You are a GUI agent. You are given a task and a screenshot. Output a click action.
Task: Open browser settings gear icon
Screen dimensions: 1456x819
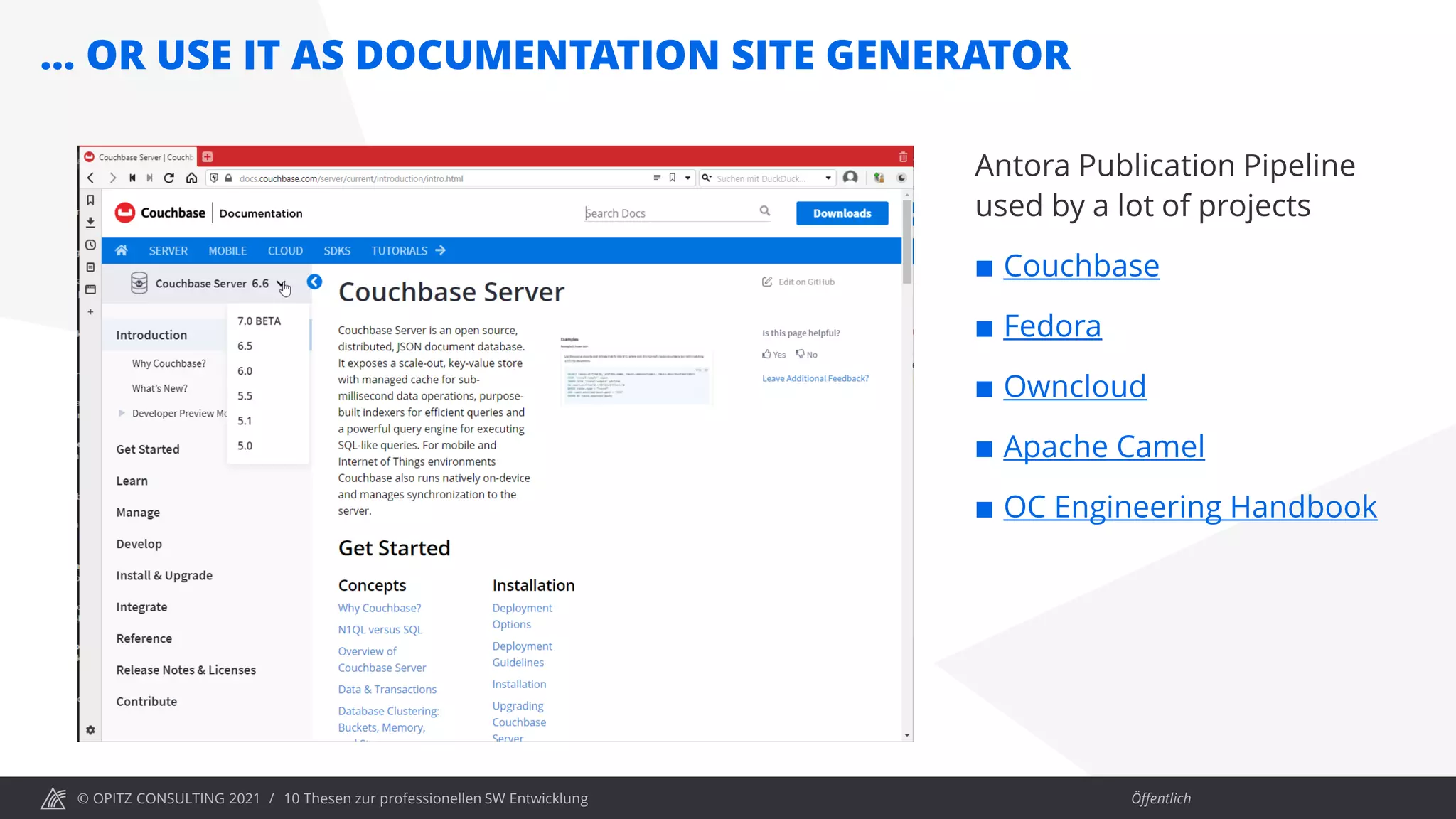point(90,730)
